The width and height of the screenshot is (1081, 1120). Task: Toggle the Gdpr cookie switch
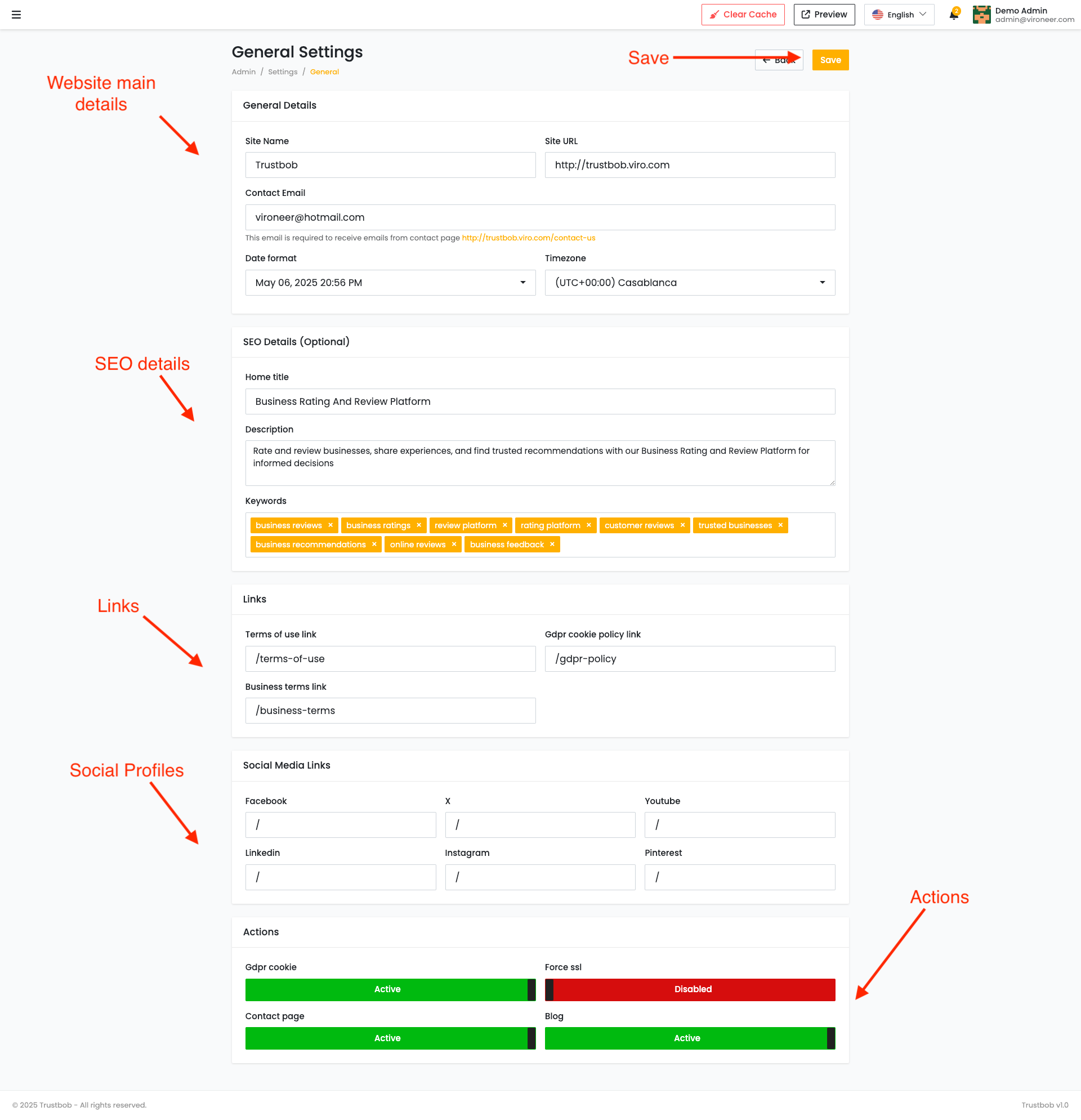click(x=390, y=989)
